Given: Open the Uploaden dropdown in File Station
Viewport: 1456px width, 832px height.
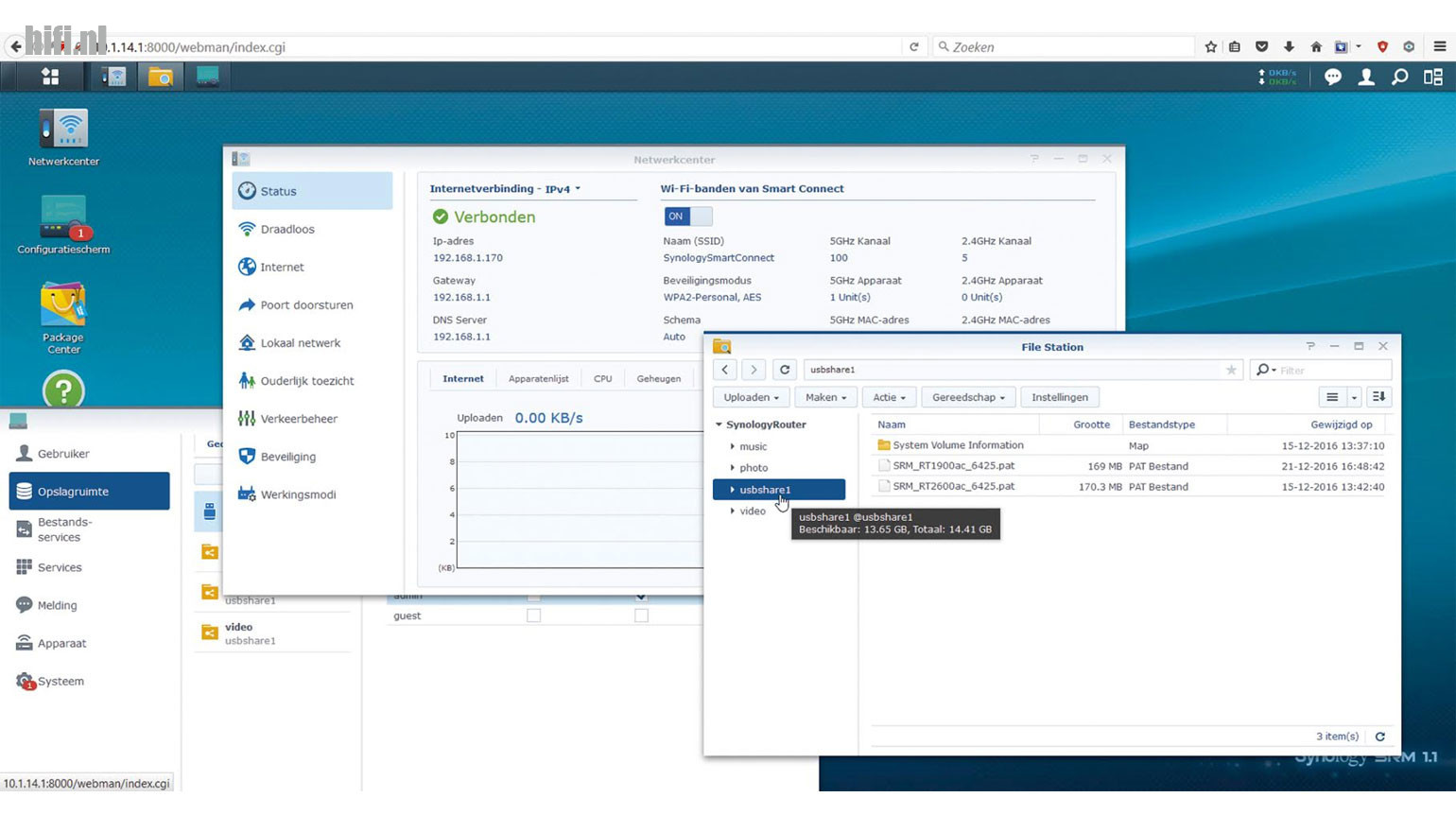Looking at the screenshot, I should click(x=751, y=397).
